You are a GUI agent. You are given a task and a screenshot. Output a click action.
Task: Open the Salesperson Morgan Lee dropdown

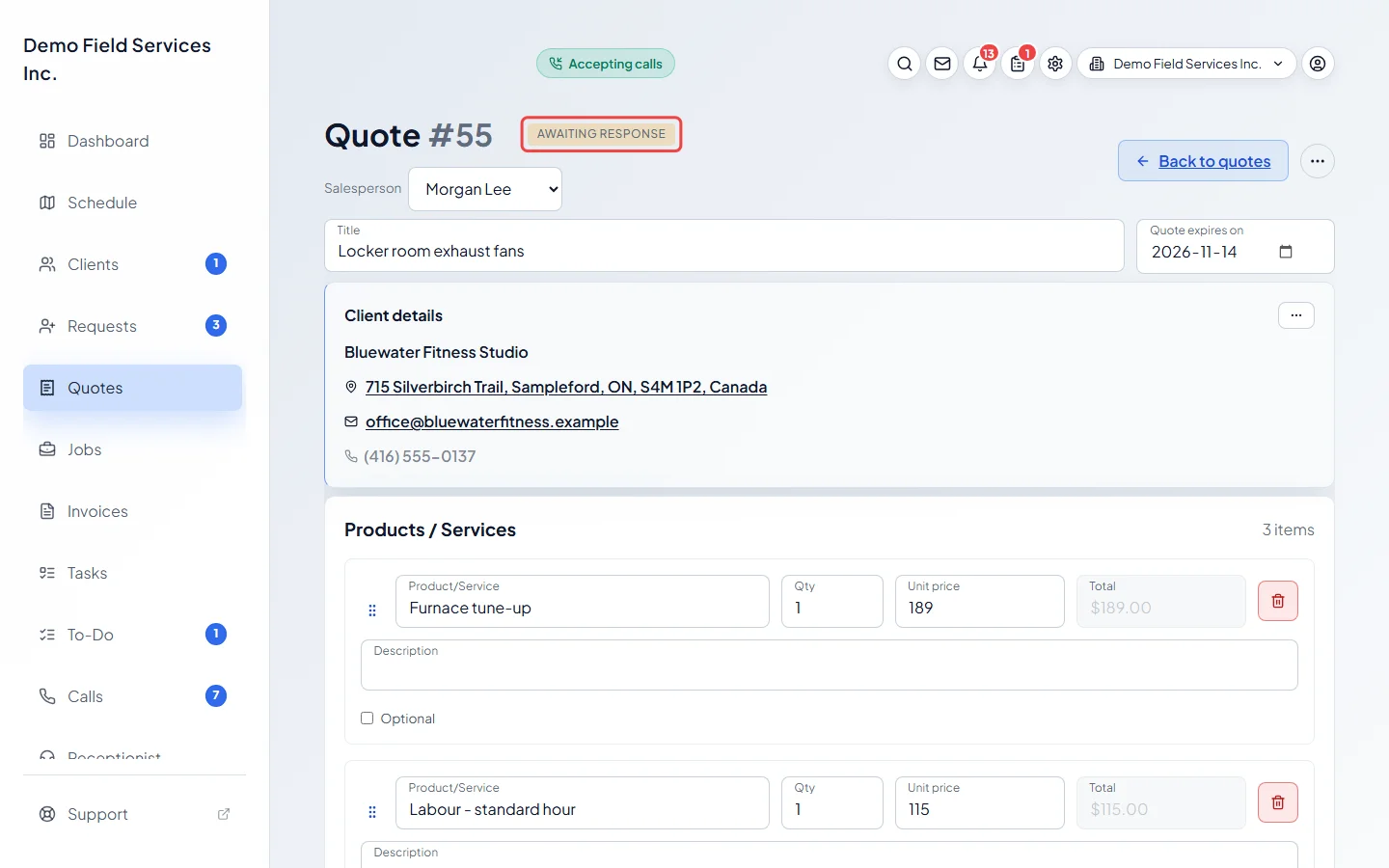click(485, 189)
